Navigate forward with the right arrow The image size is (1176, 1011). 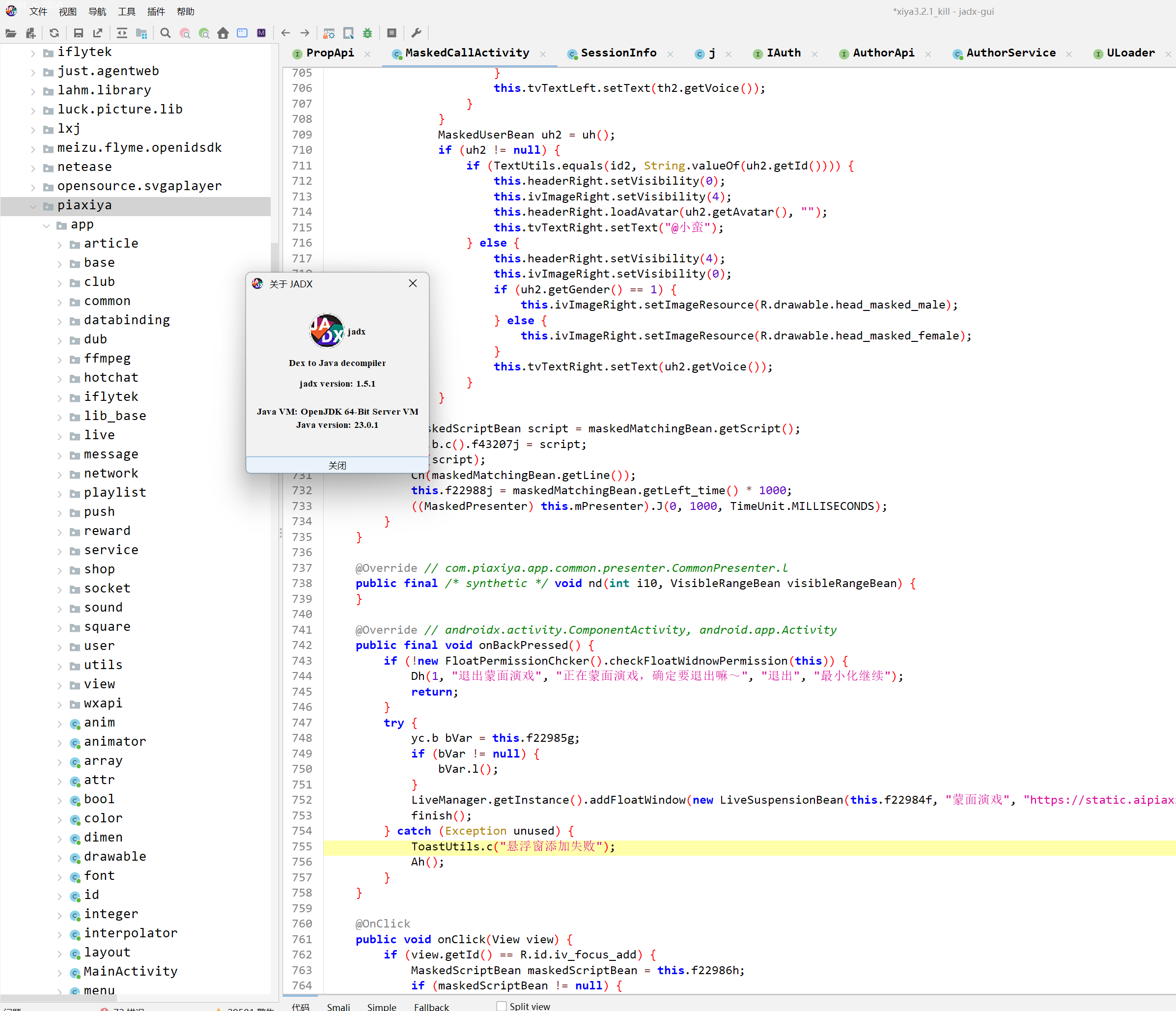pyautogui.click(x=305, y=33)
